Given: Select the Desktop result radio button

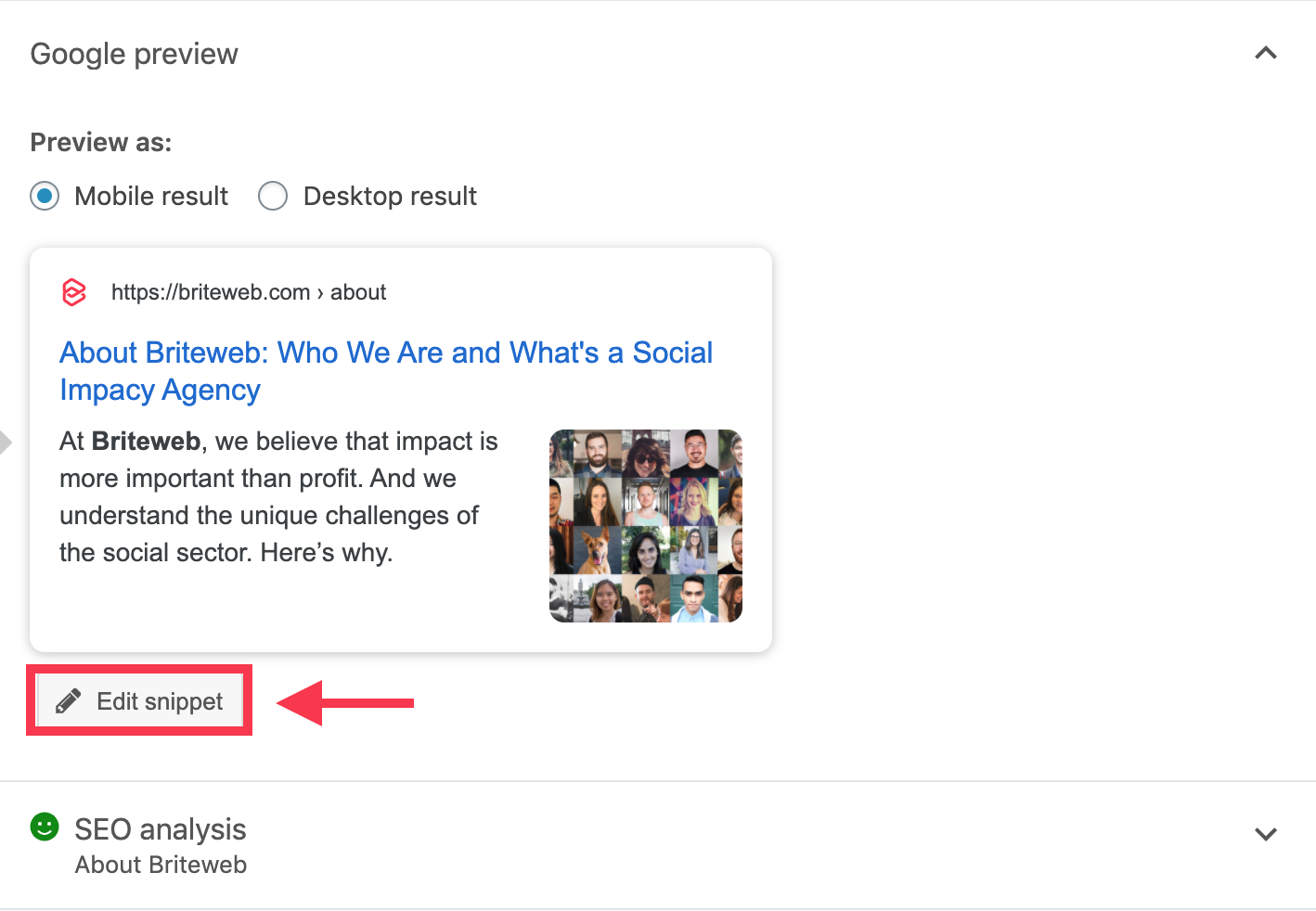Looking at the screenshot, I should click(273, 197).
